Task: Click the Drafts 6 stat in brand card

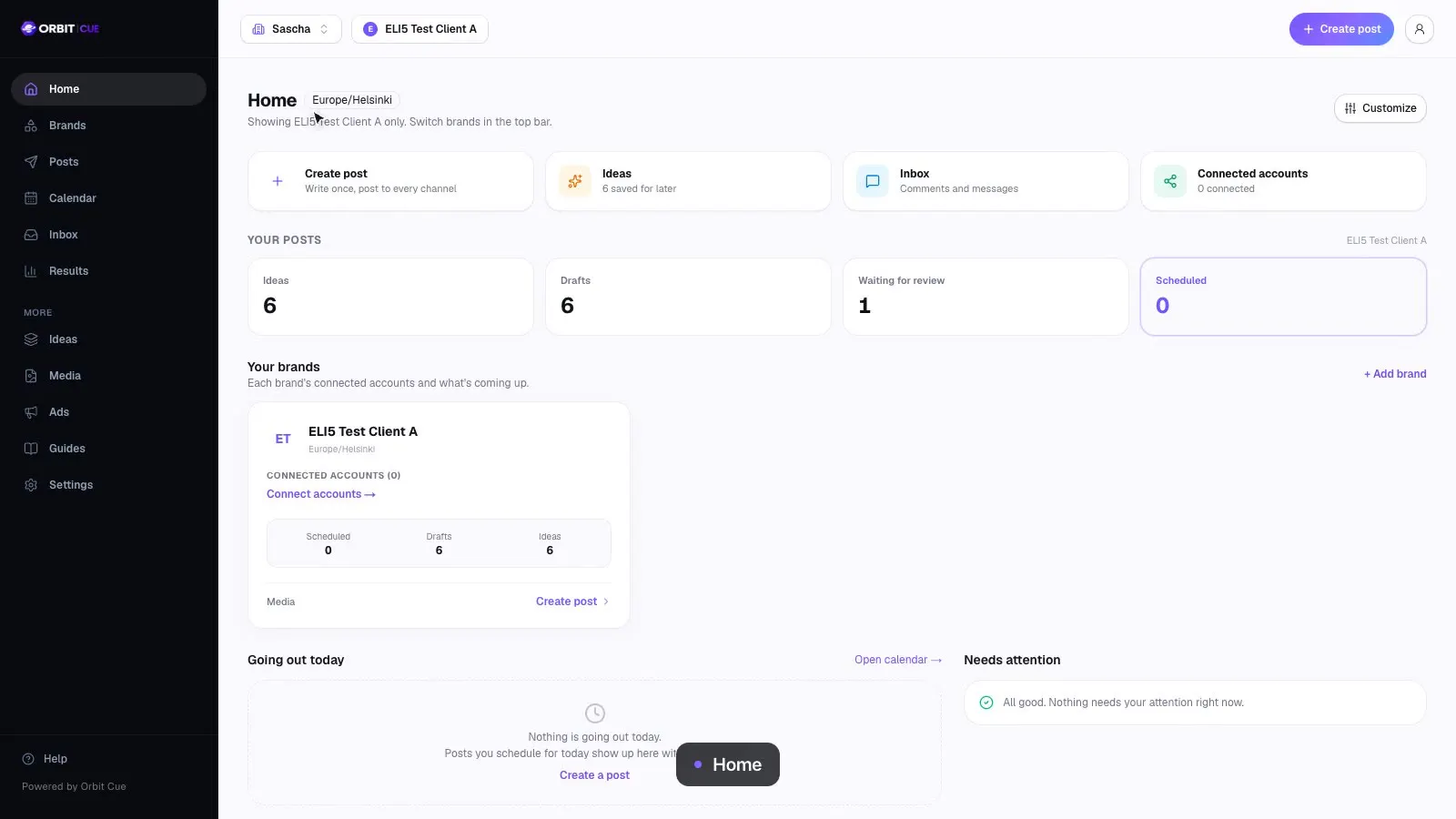Action: [x=439, y=543]
